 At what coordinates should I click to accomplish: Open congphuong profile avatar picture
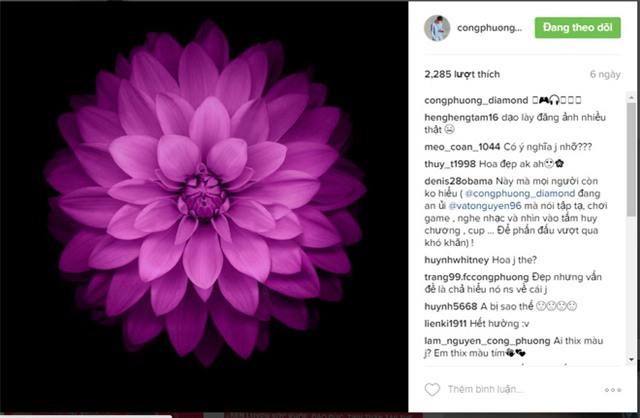click(437, 28)
